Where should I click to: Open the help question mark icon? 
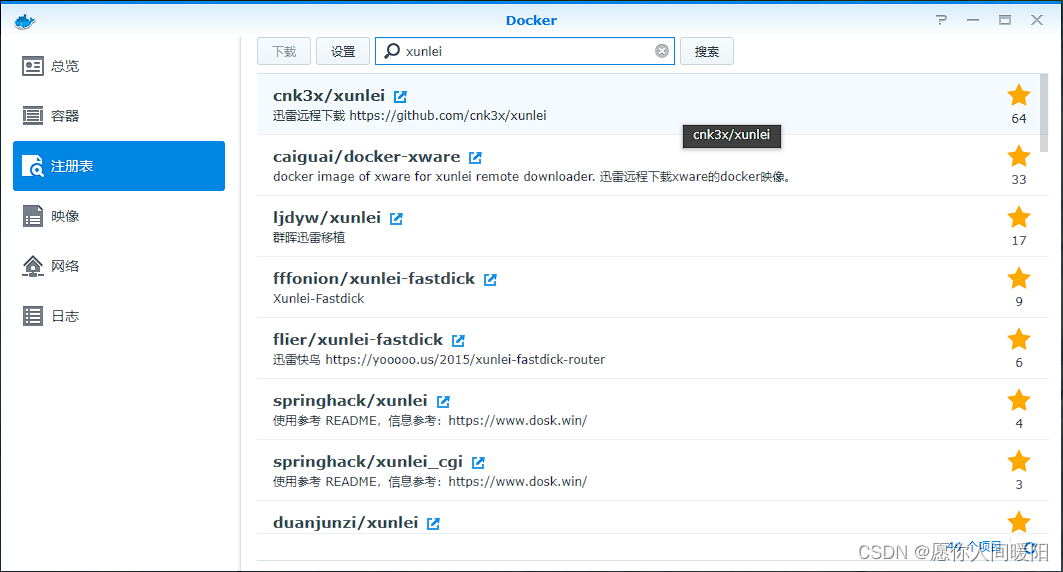(941, 20)
